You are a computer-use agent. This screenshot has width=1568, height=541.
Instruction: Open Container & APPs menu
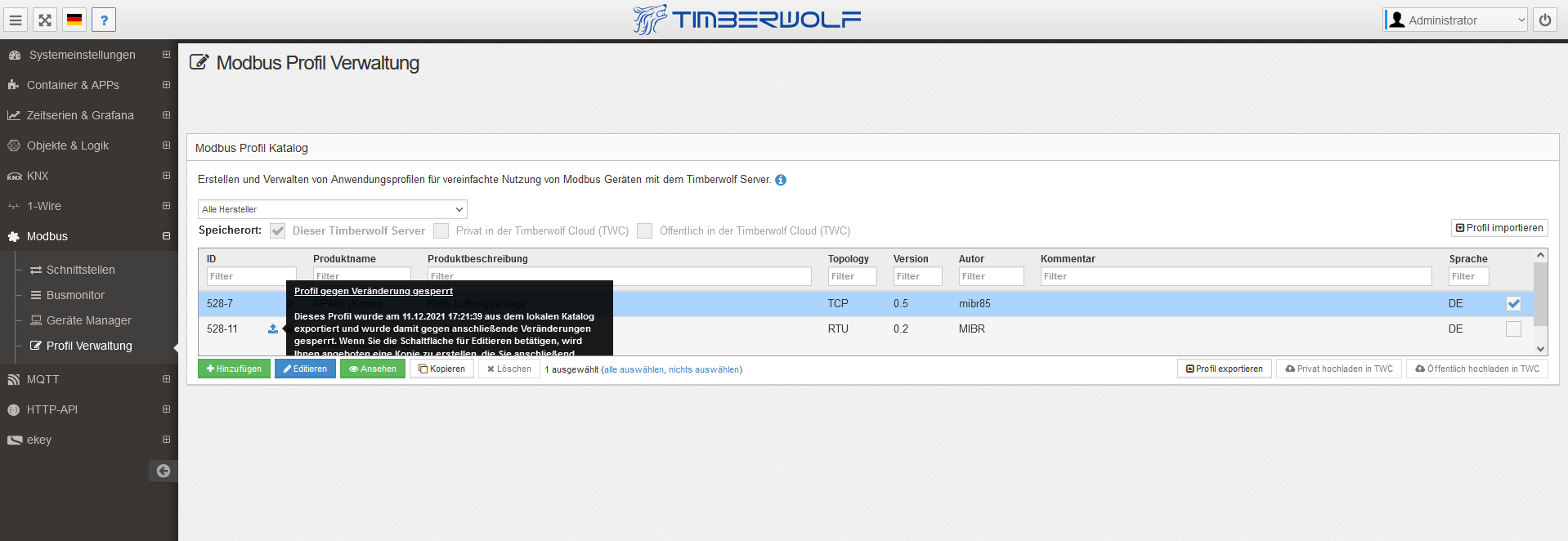73,85
